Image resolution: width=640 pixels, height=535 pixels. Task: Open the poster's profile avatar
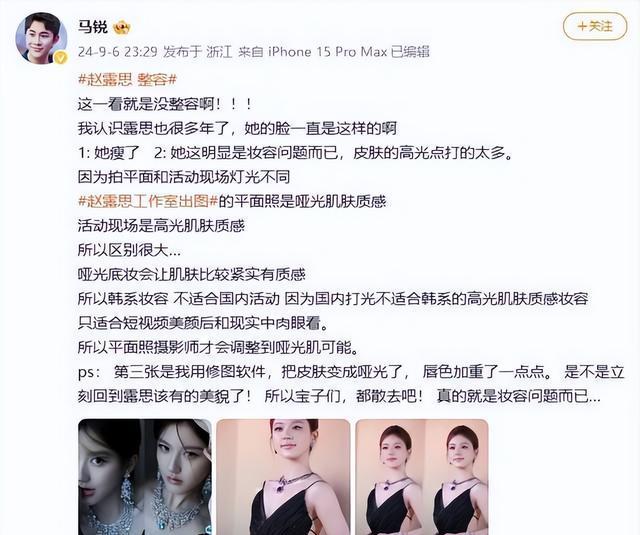click(x=41, y=38)
